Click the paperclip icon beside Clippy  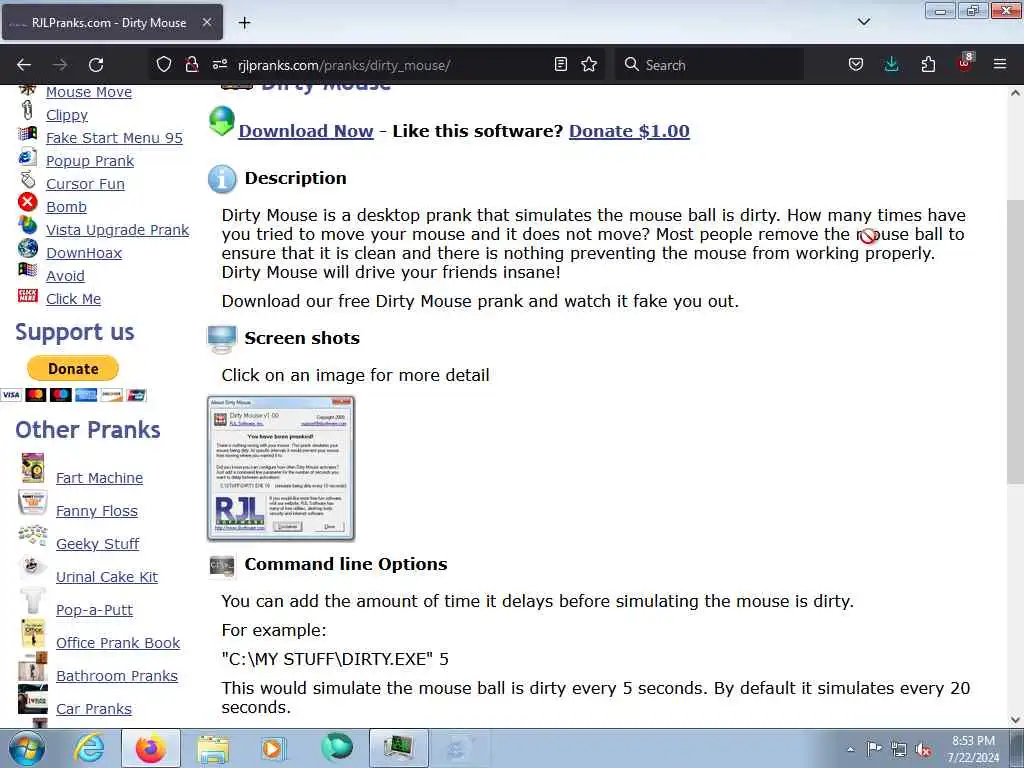27,110
